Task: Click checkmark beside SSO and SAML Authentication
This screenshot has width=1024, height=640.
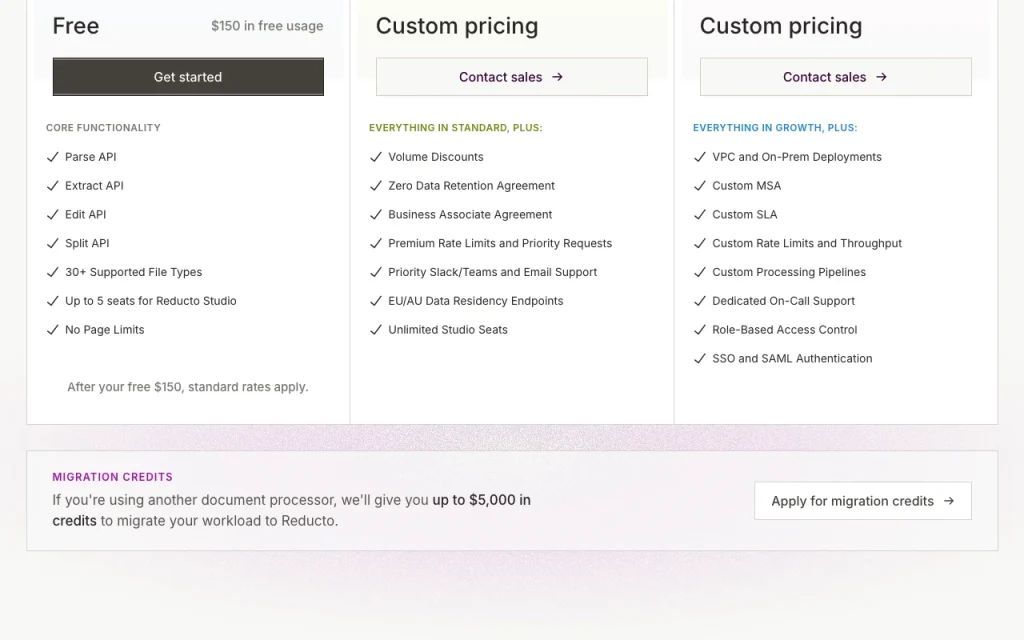Action: pos(699,358)
